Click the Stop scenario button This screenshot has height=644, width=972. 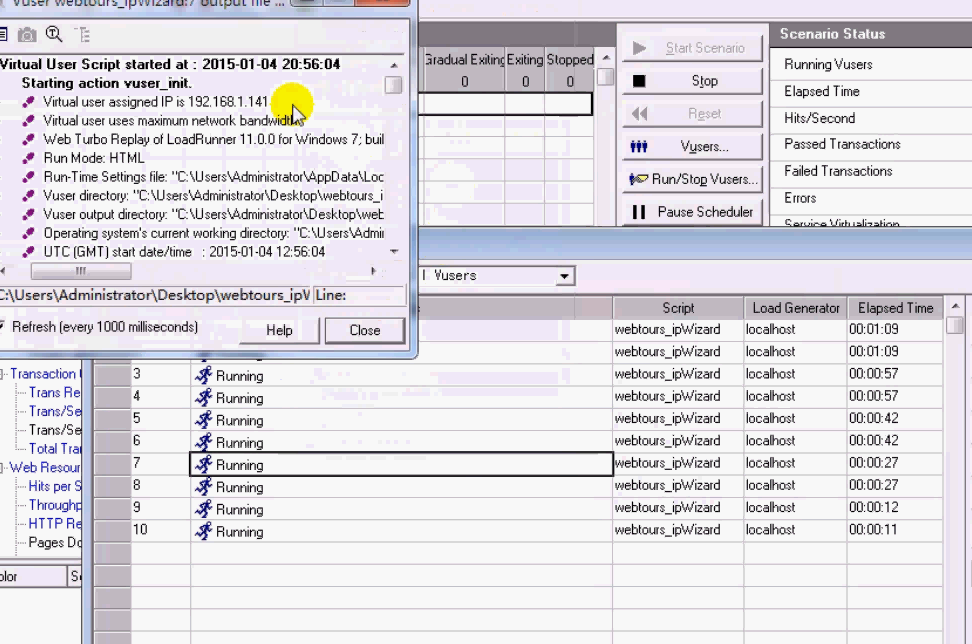pyautogui.click(x=692, y=81)
